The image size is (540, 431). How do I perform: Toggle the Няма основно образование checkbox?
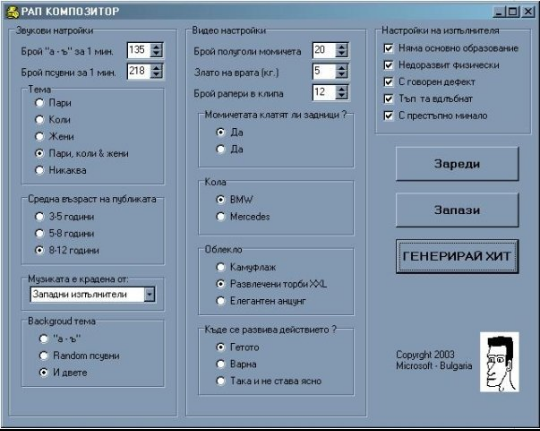pos(388,48)
